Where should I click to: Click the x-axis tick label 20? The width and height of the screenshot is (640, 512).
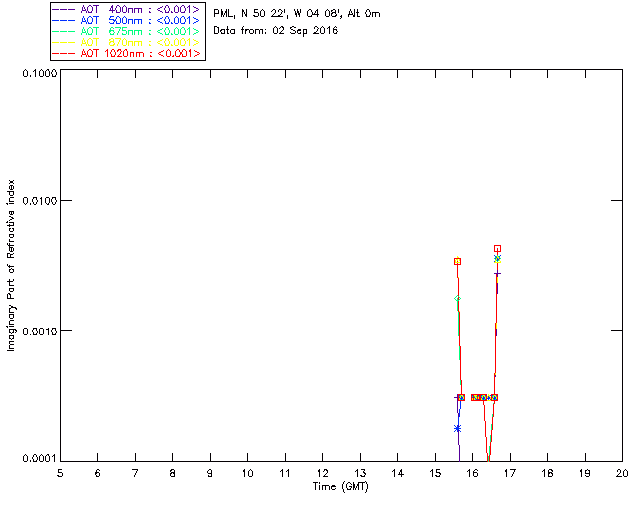point(622,473)
